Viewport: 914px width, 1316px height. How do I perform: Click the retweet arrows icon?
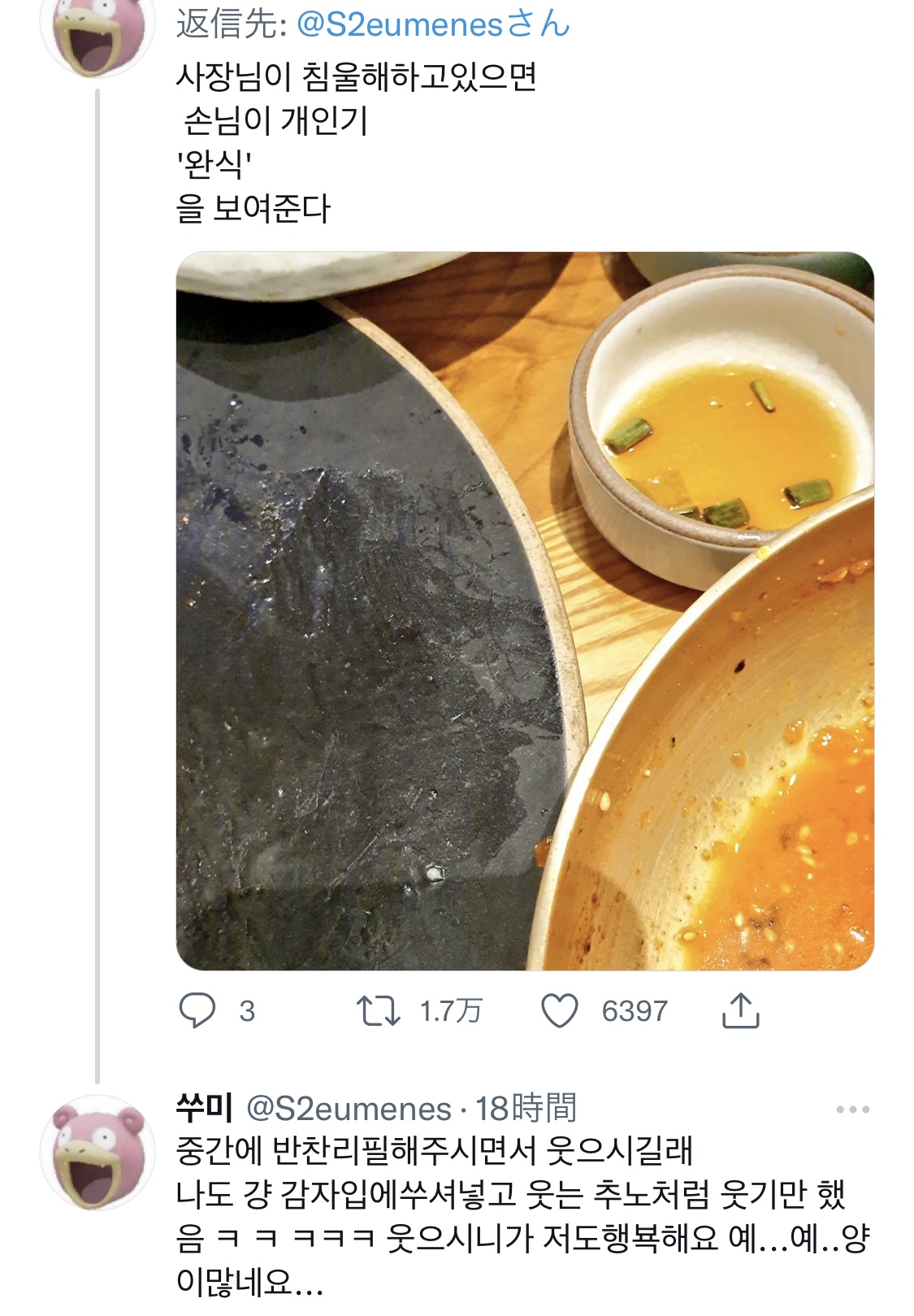(379, 1010)
